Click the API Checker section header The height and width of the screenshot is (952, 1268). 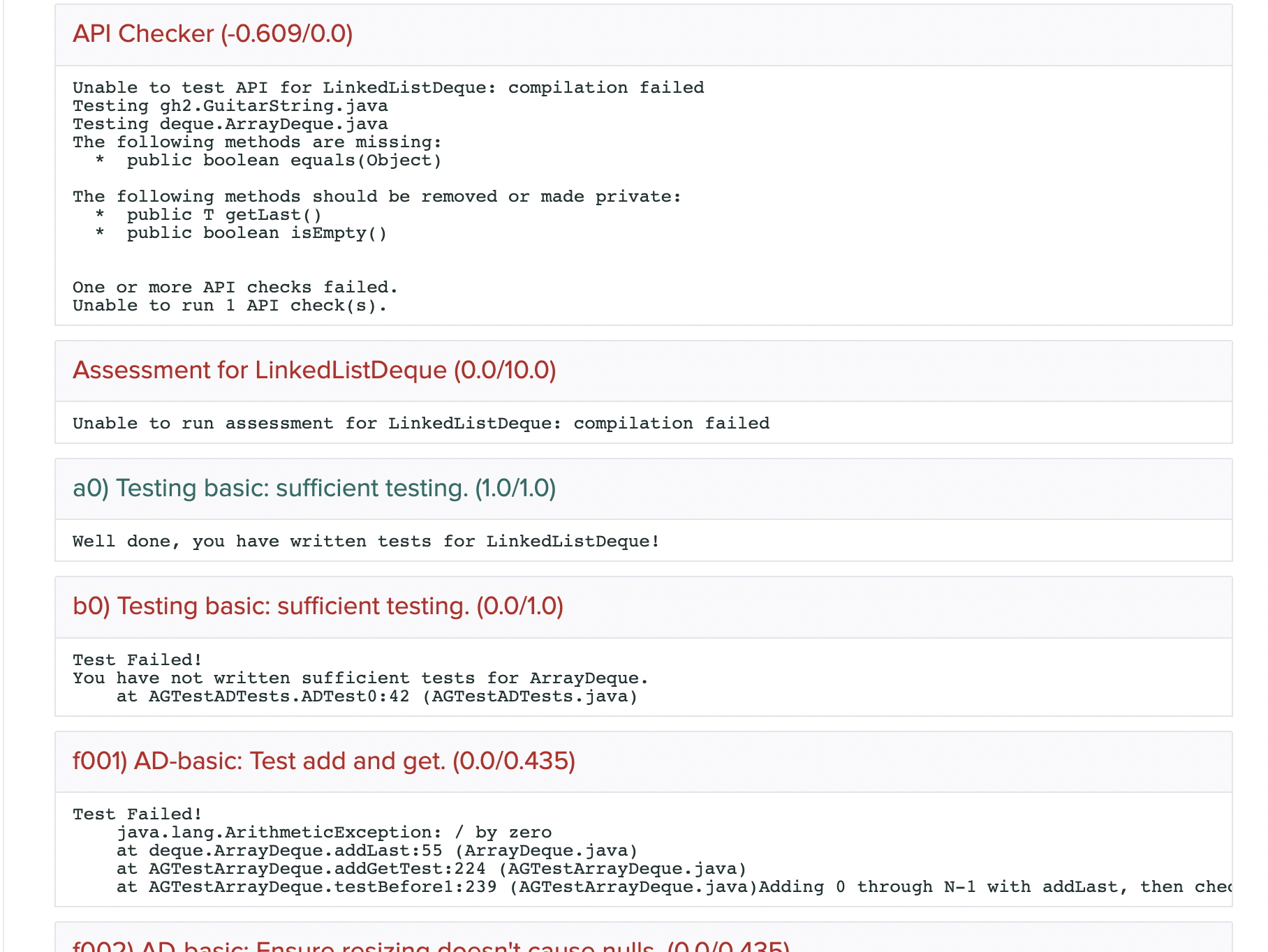point(212,34)
